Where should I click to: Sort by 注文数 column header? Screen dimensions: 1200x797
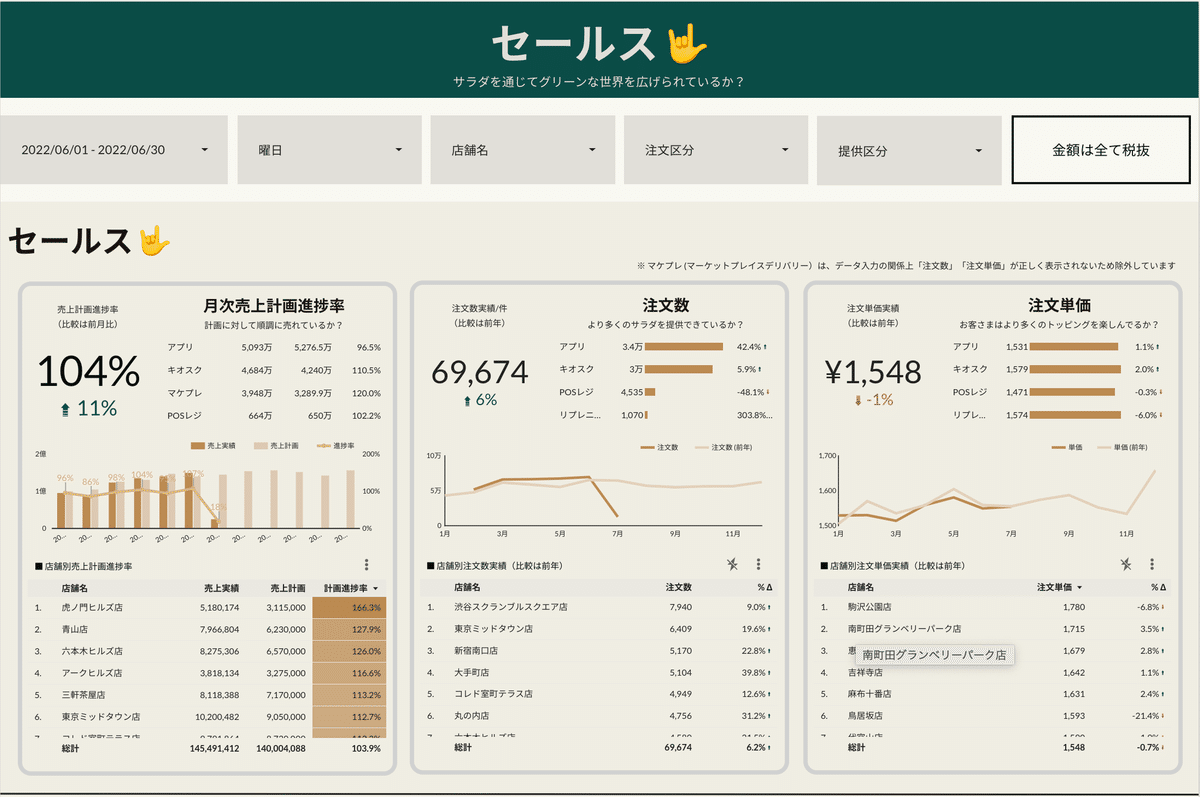[678, 588]
